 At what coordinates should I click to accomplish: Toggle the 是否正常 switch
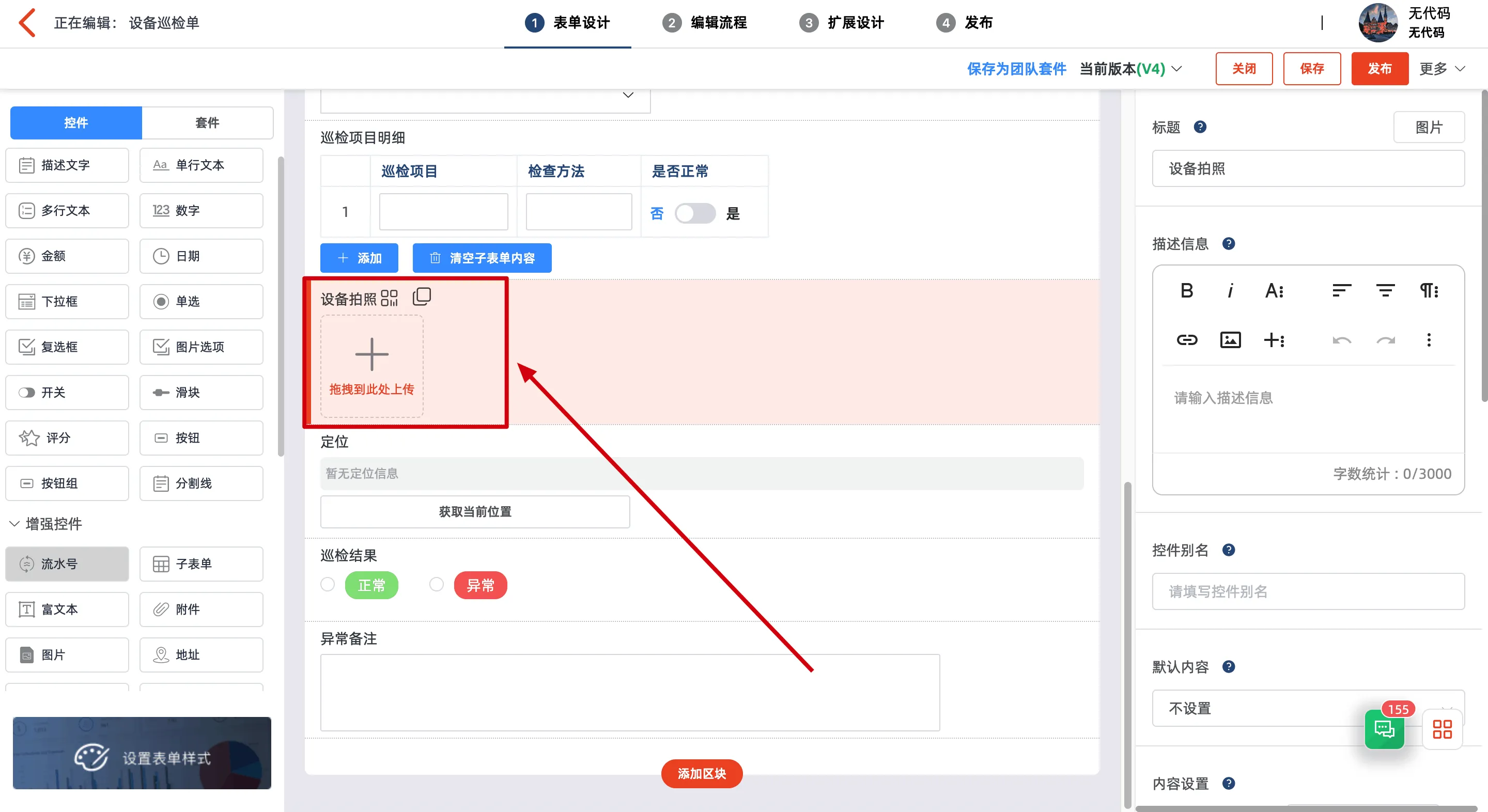pyautogui.click(x=694, y=214)
